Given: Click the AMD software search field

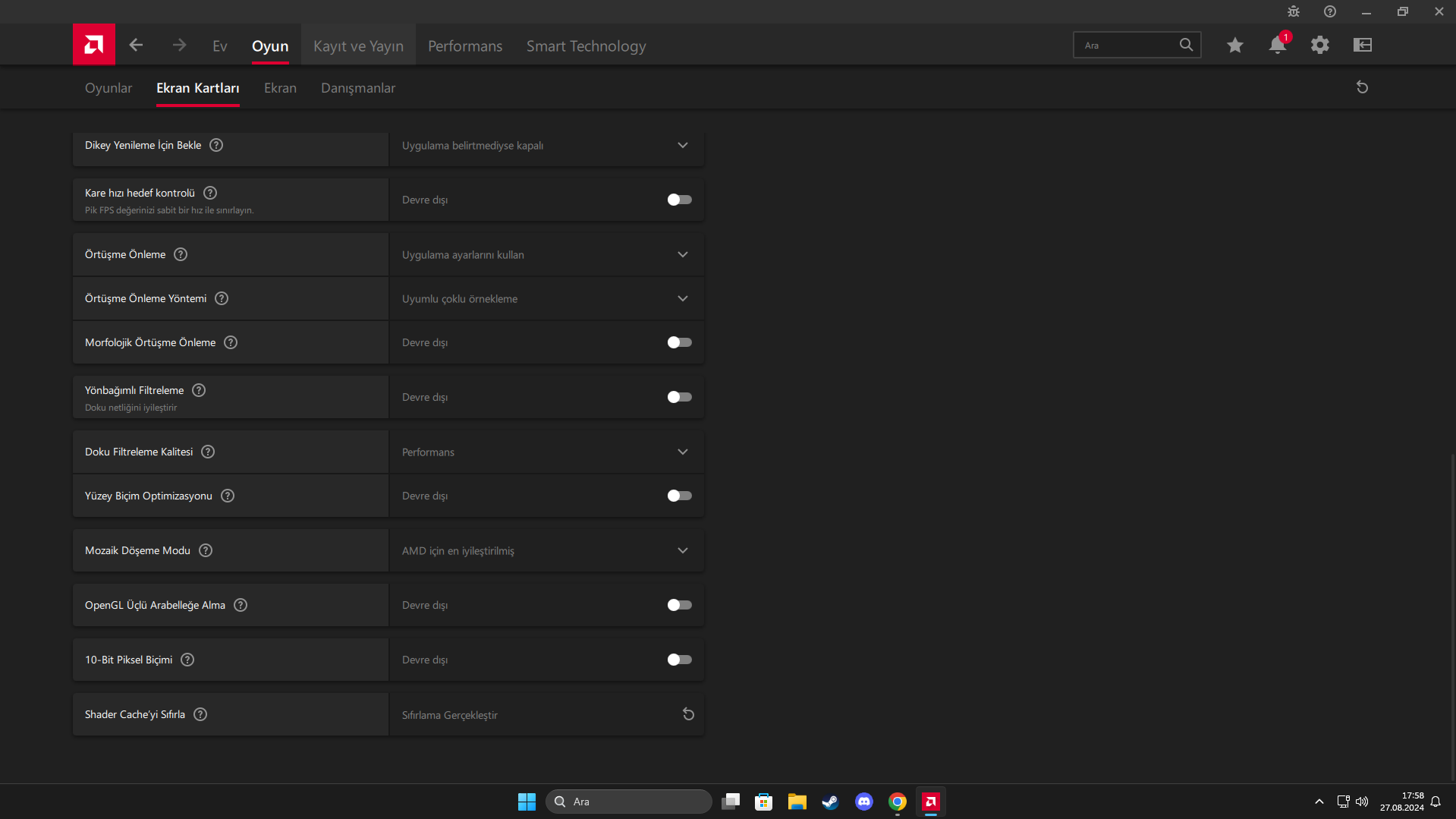Looking at the screenshot, I should coord(1137,45).
